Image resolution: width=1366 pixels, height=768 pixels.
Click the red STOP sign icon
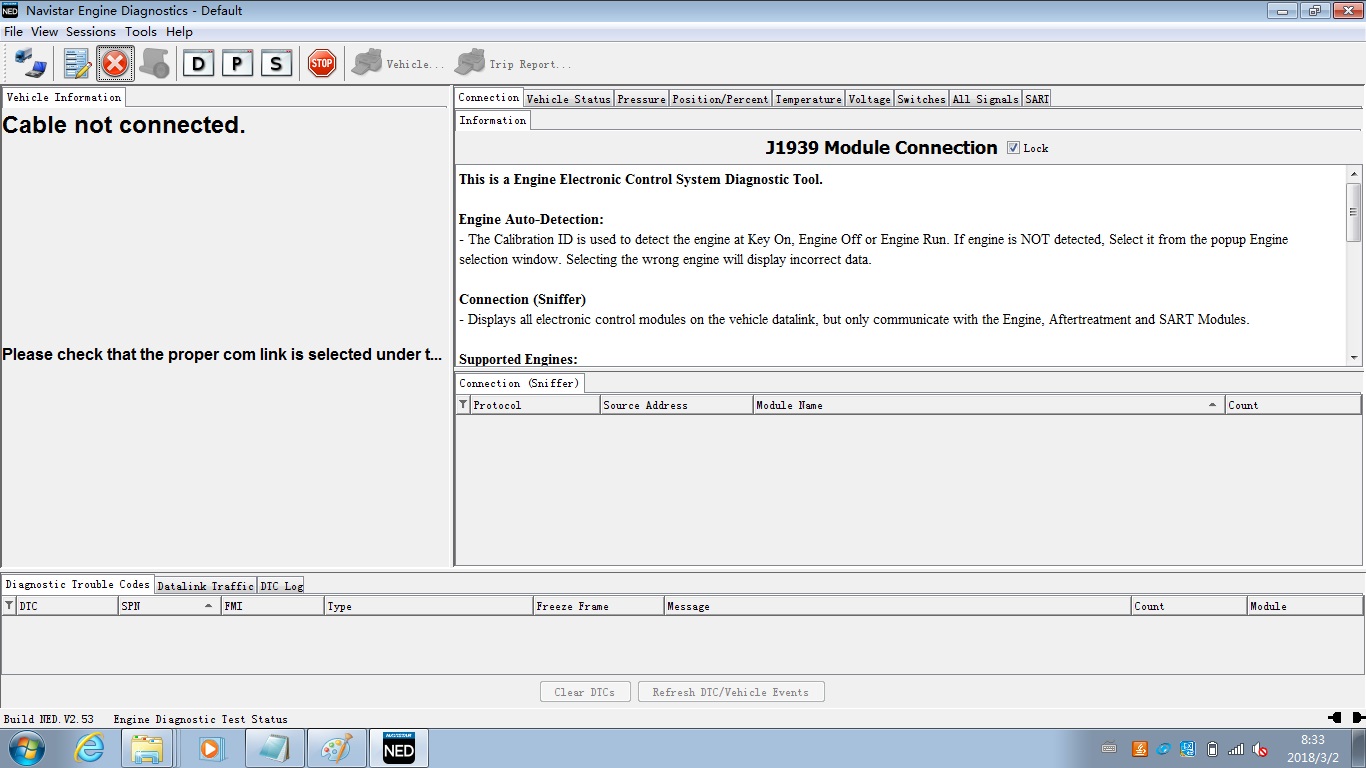tap(321, 64)
